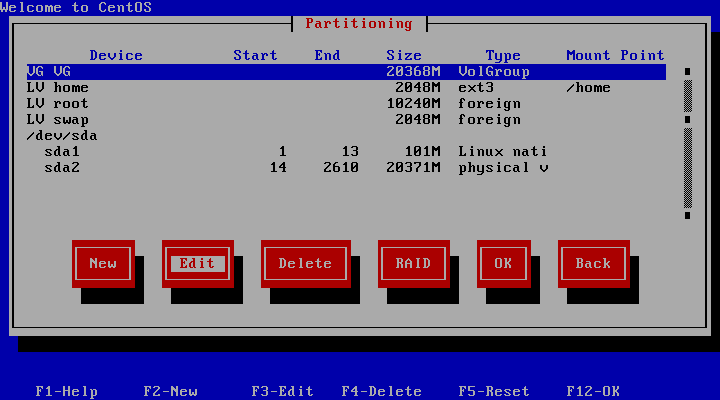Click the Mount Point column header

(x=615, y=56)
